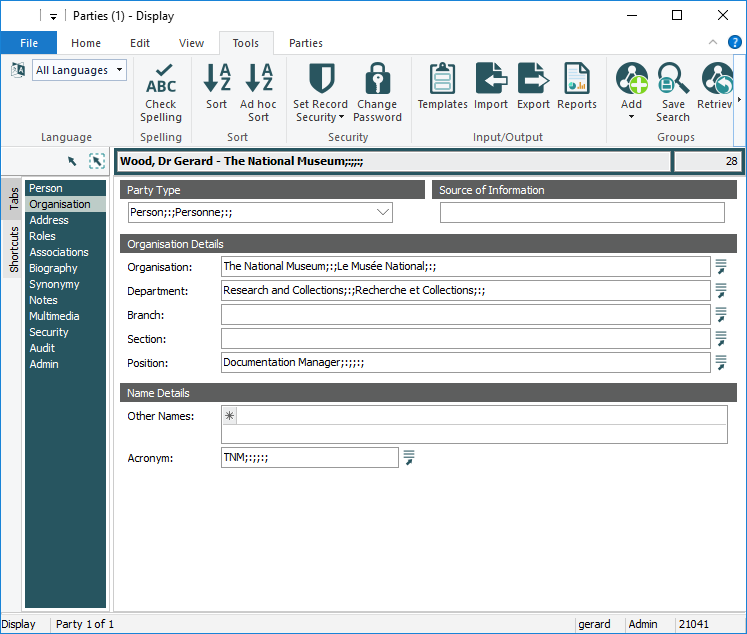Switch to the Edit ribbon tab
The image size is (747, 634).
140,43
